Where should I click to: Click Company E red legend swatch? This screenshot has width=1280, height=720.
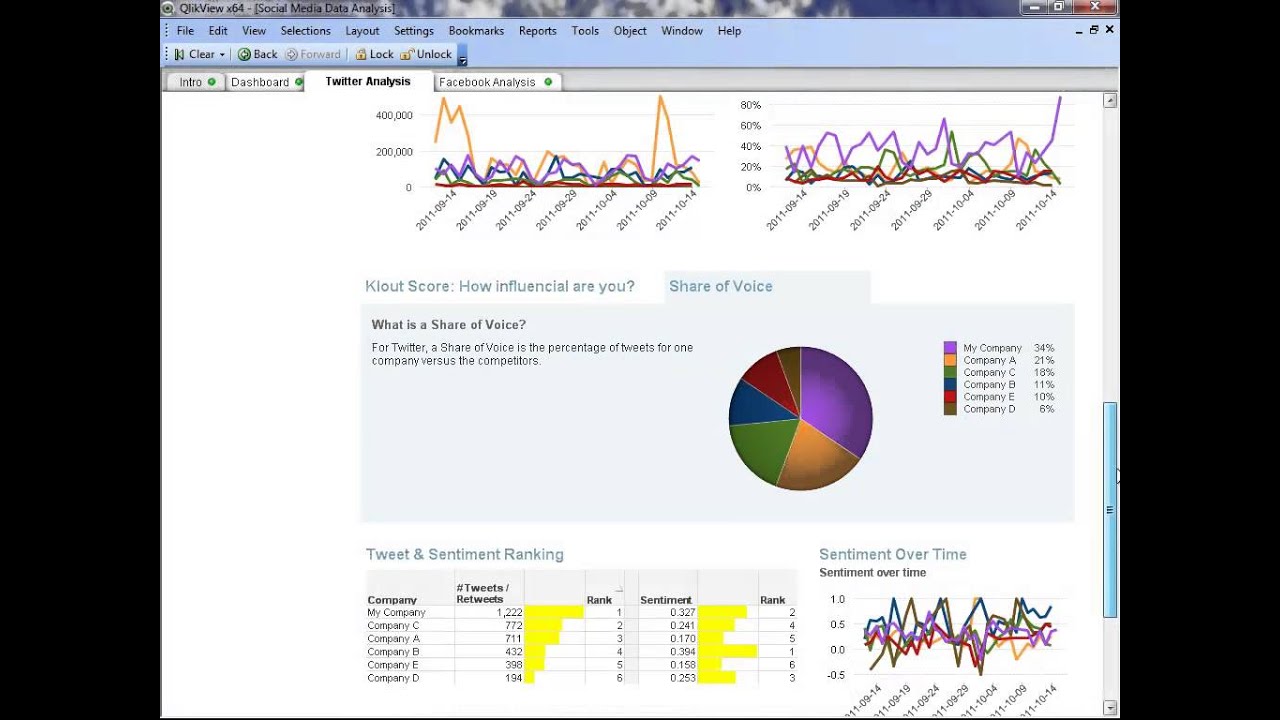[950, 397]
